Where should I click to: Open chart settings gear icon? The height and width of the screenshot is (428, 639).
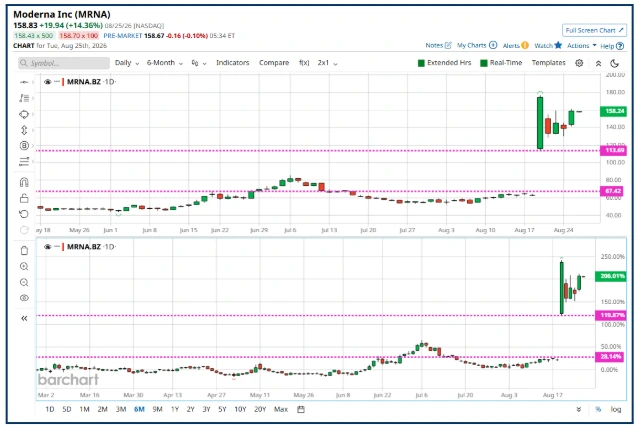pos(579,63)
